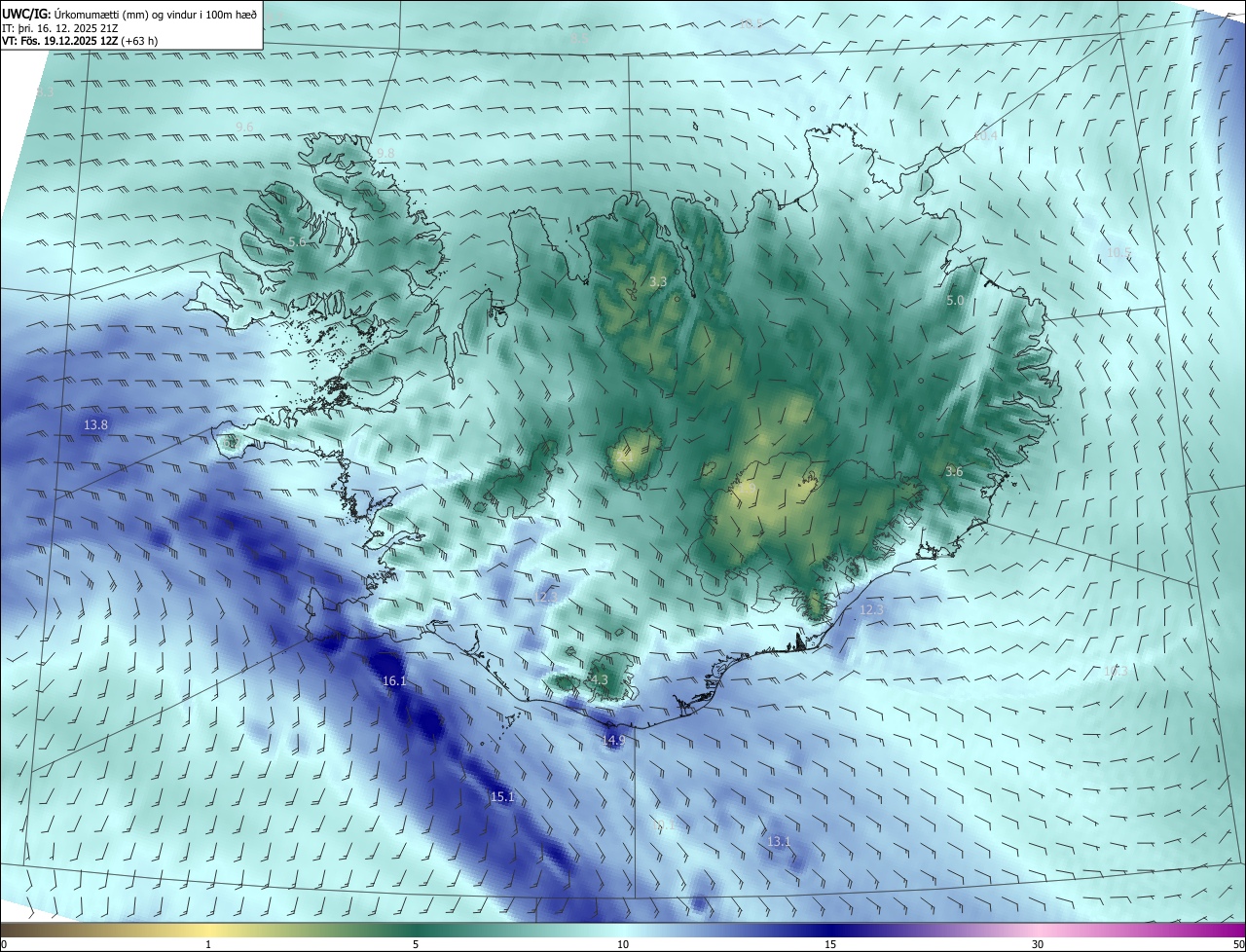Viewport: 1246px width, 952px height.
Task: Click the colorbar tick label 15
Action: (830, 945)
